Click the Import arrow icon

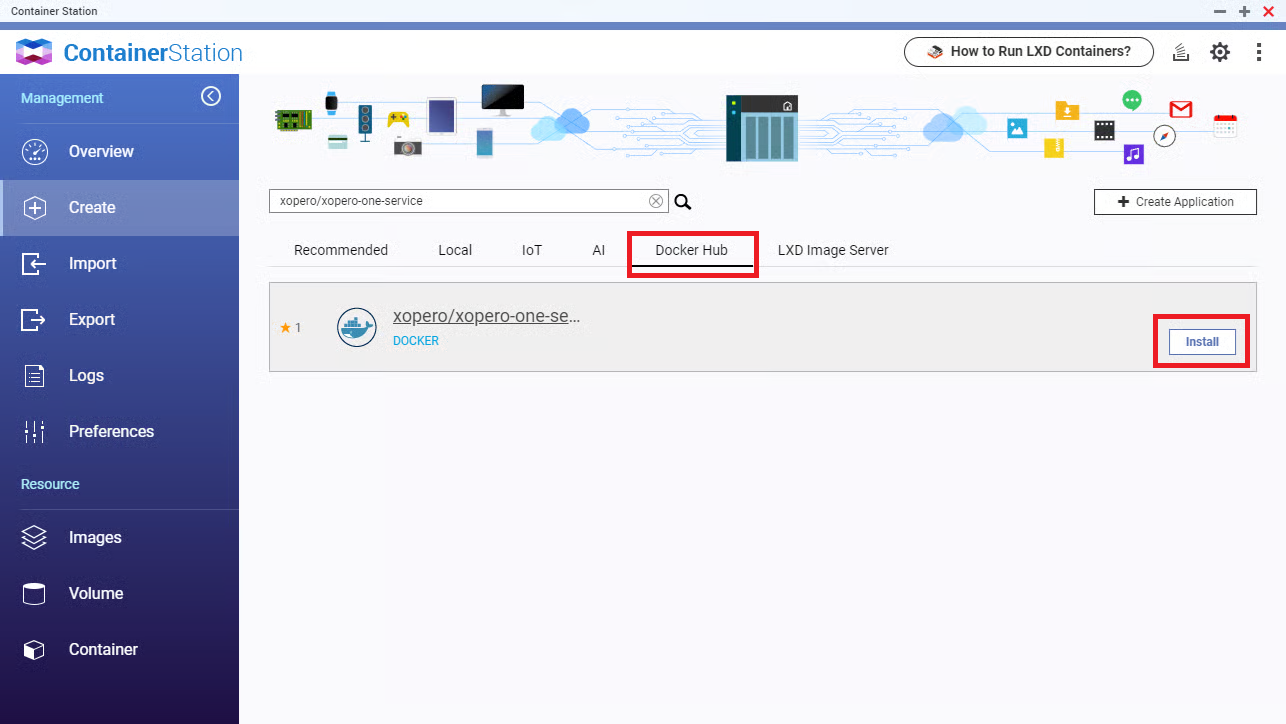click(34, 264)
